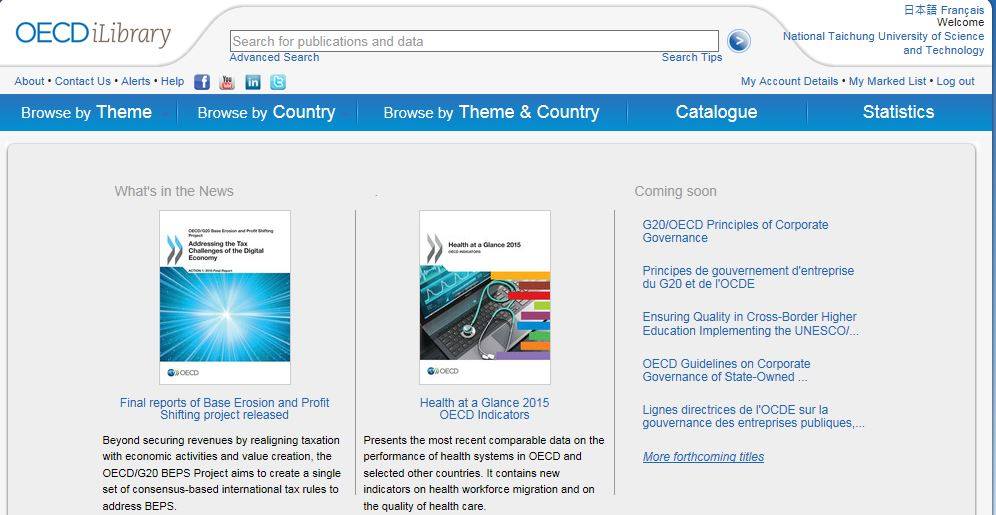Open My Account Details

(790, 81)
